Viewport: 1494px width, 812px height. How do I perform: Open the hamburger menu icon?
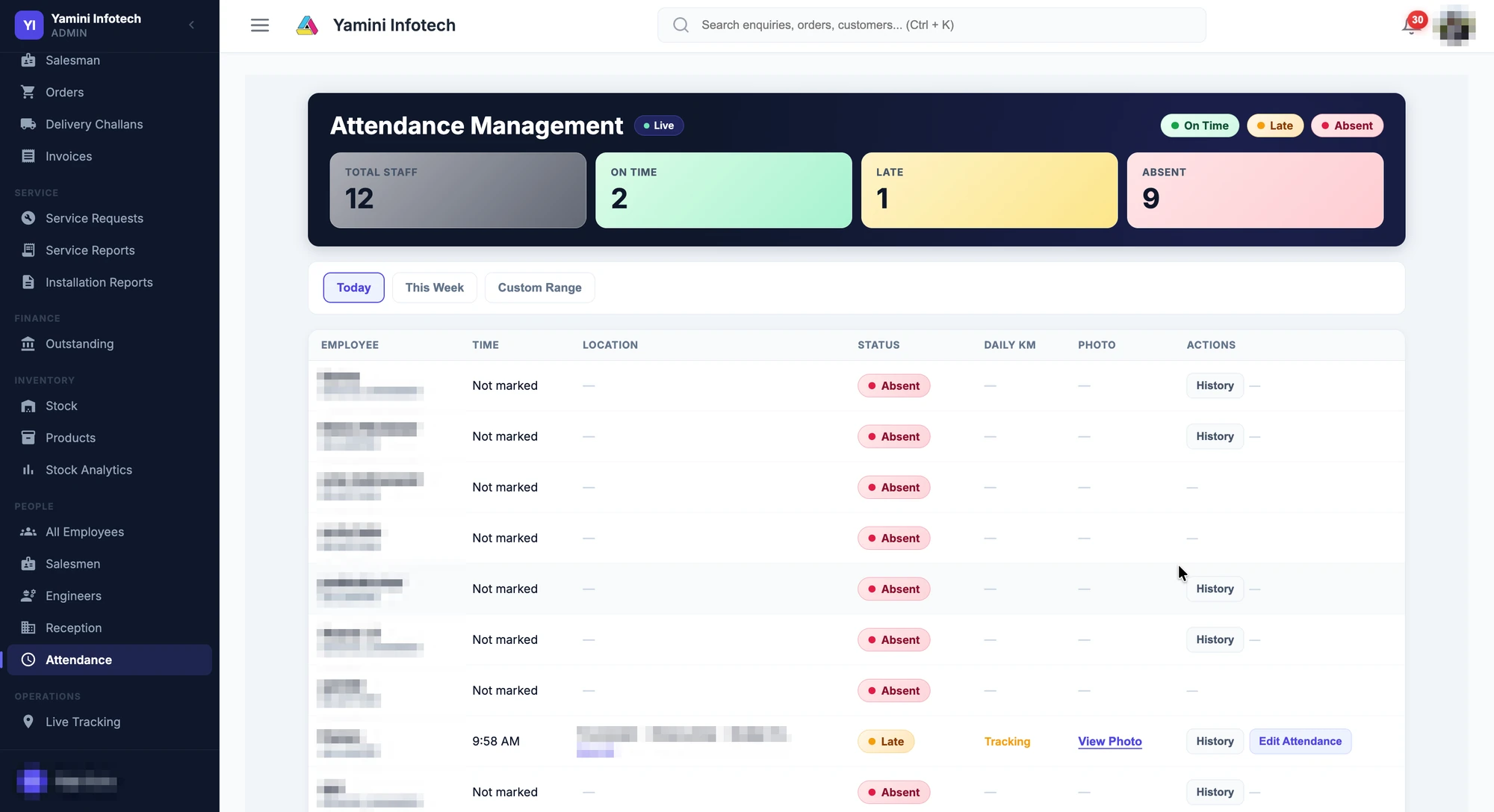(x=259, y=25)
